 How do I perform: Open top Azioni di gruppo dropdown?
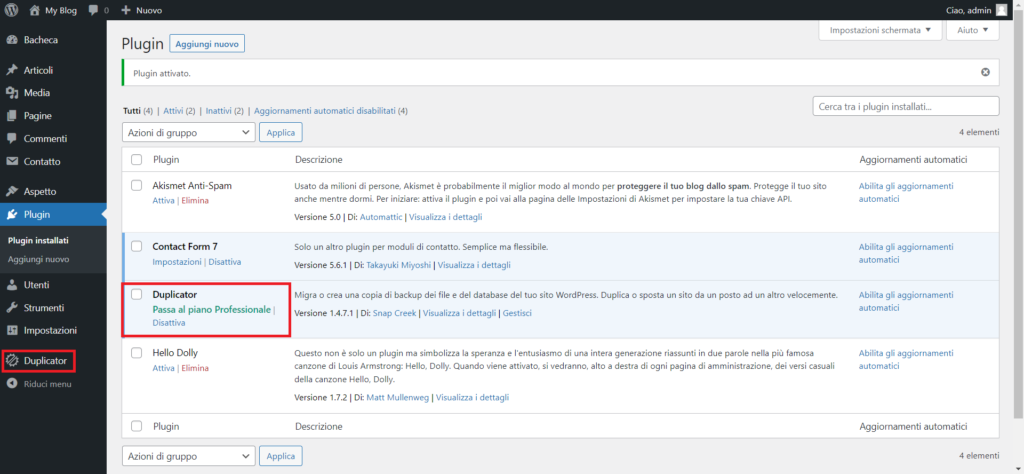coord(189,133)
